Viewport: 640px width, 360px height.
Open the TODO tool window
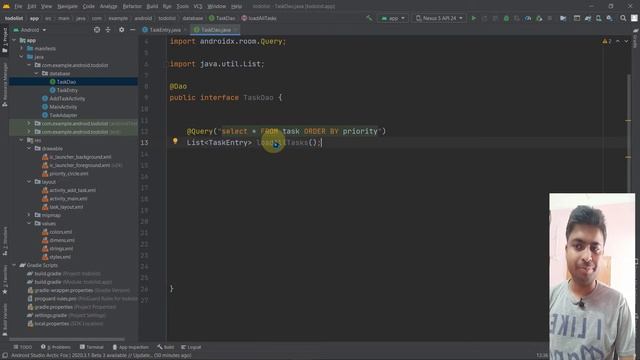[x=22, y=347]
